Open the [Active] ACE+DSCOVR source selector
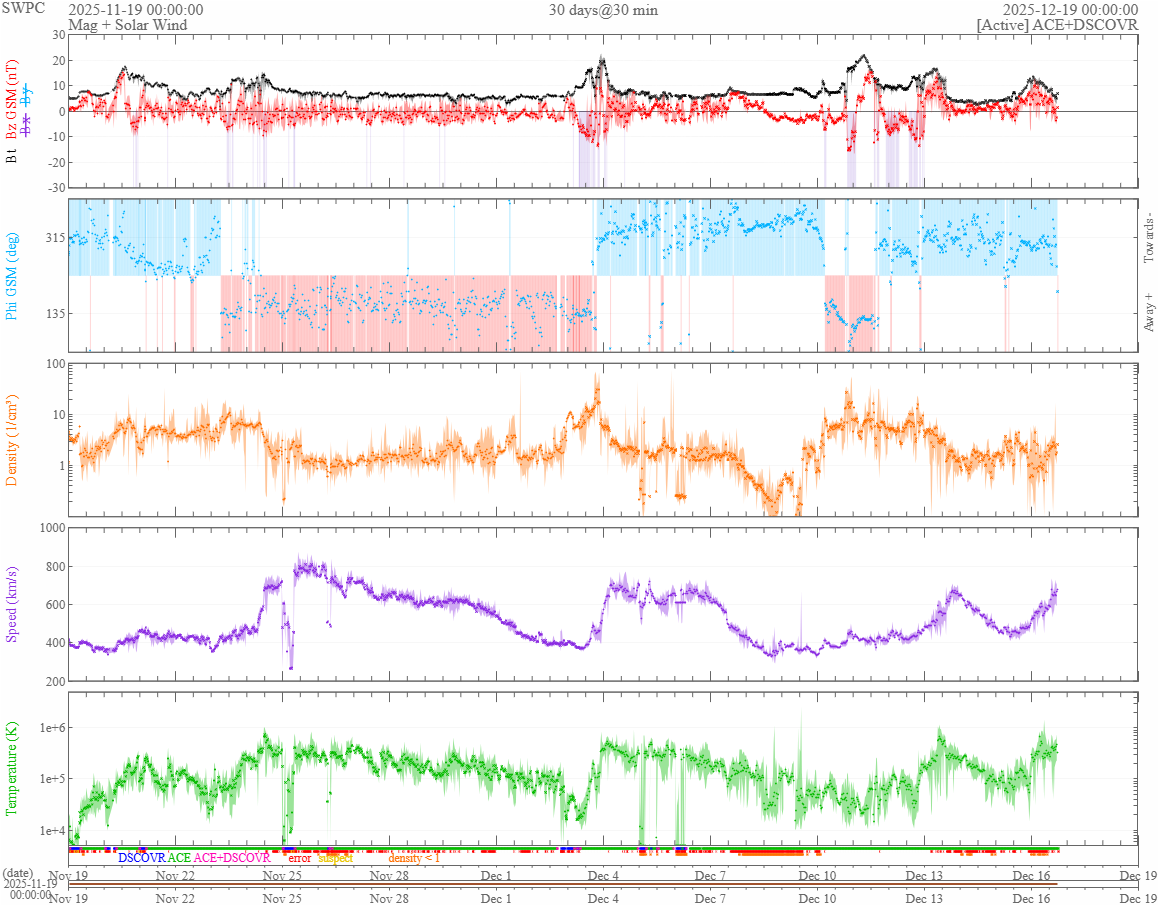This screenshot has height=905, width=1158. tap(1057, 25)
